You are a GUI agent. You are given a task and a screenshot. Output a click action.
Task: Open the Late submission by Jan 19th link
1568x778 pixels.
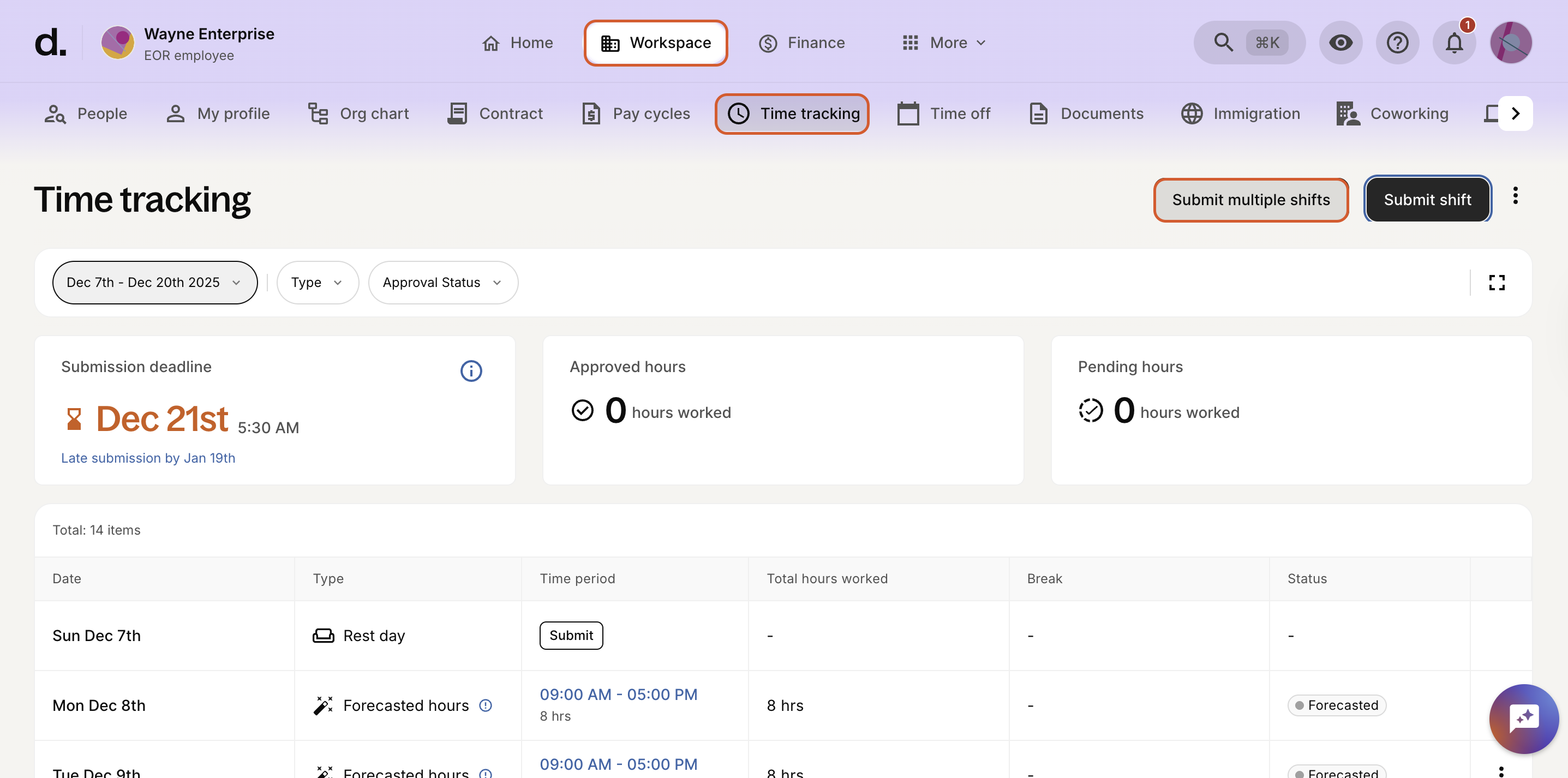[148, 458]
